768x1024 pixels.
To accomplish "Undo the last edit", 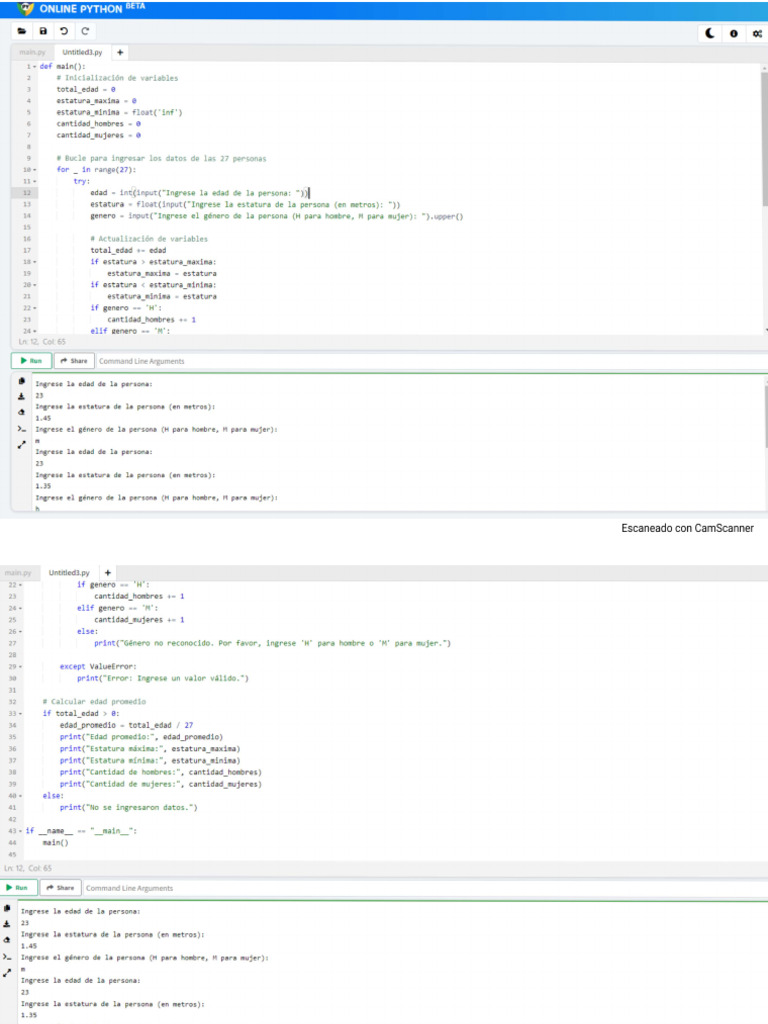I will click(64, 31).
